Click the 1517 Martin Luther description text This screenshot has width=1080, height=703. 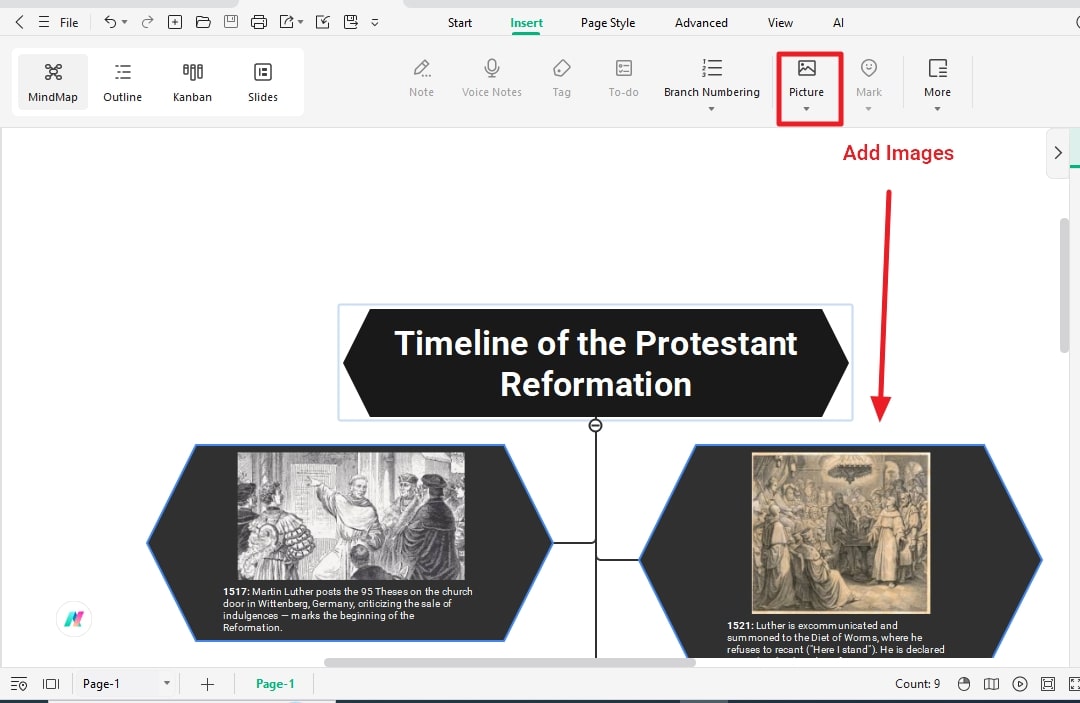coord(348,609)
